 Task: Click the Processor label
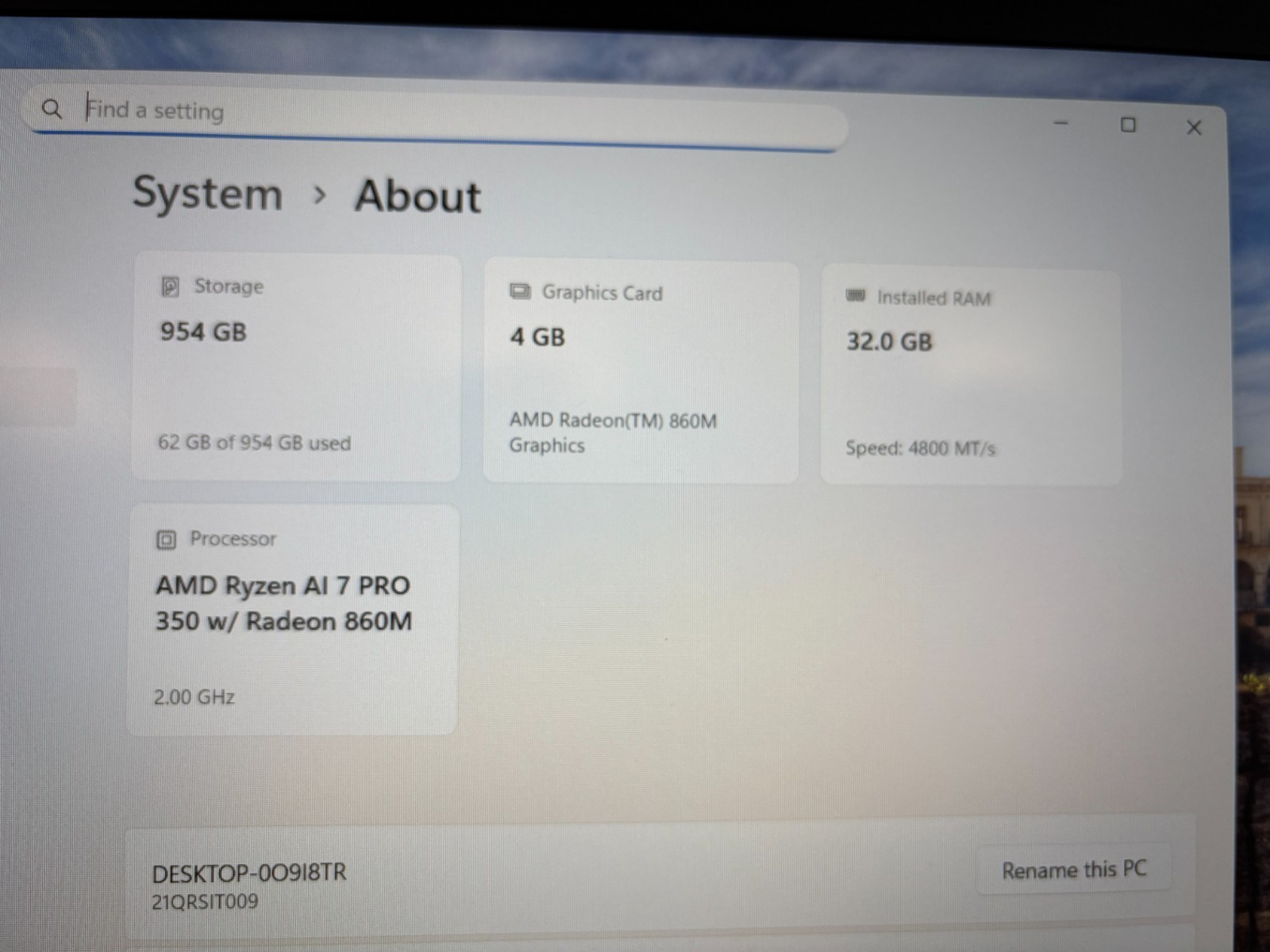click(x=233, y=539)
